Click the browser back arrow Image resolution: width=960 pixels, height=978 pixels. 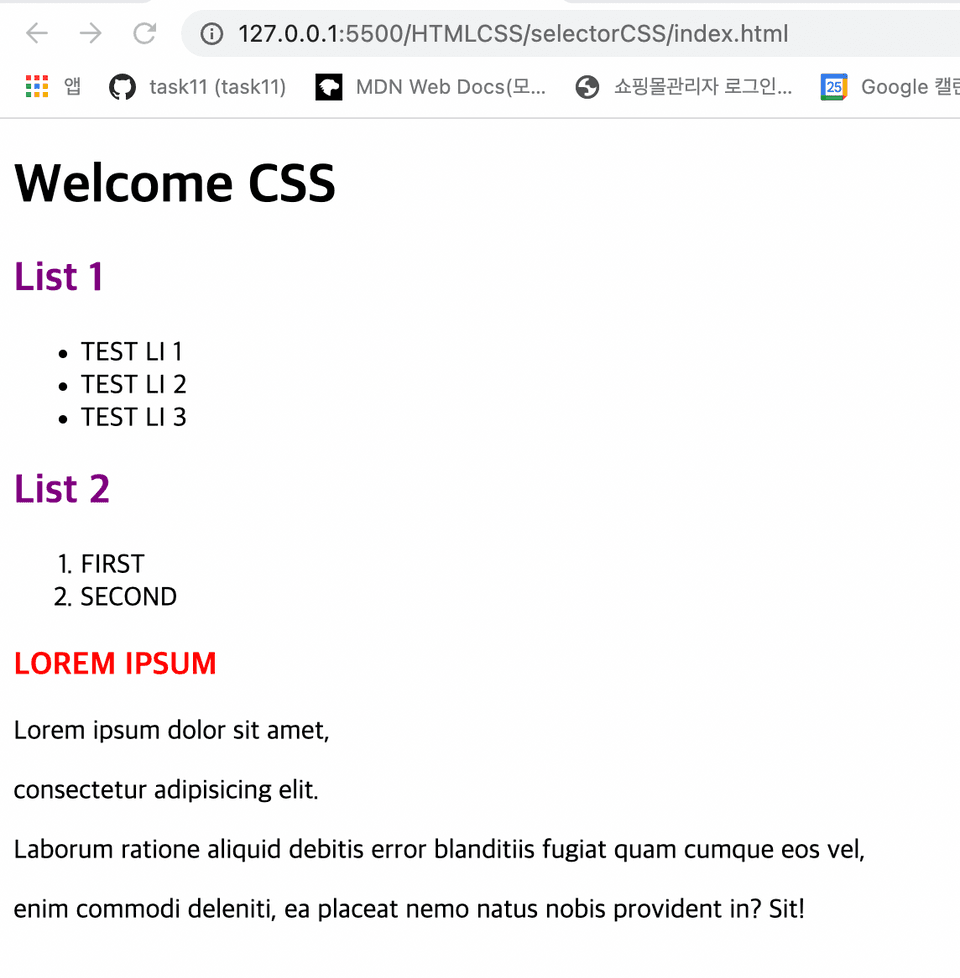pyautogui.click(x=37, y=34)
